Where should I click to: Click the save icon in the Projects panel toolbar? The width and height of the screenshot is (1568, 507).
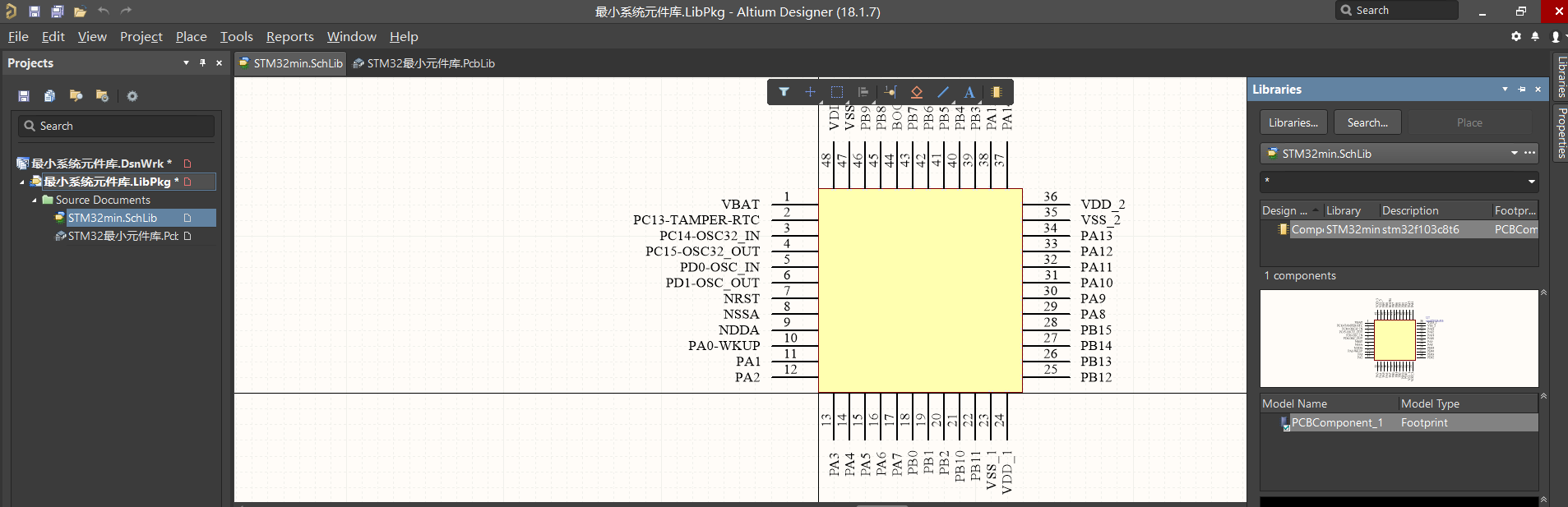[24, 96]
